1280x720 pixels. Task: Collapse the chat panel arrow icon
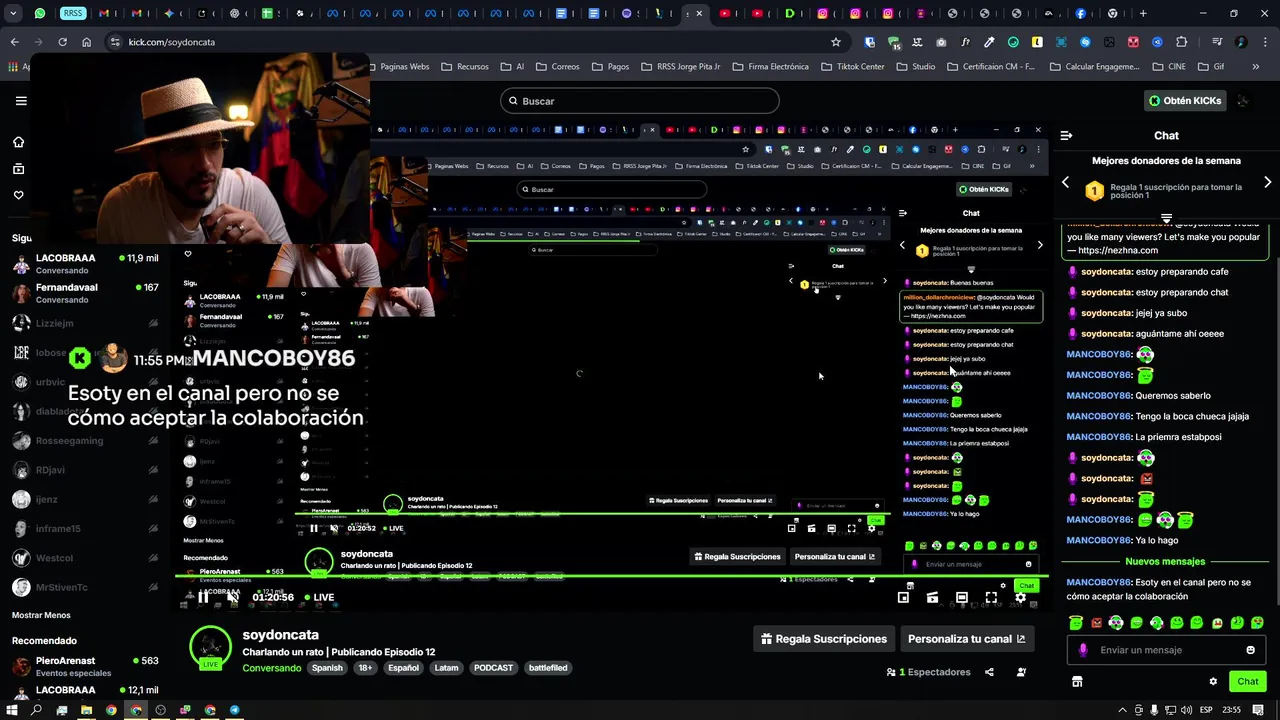click(x=1066, y=135)
